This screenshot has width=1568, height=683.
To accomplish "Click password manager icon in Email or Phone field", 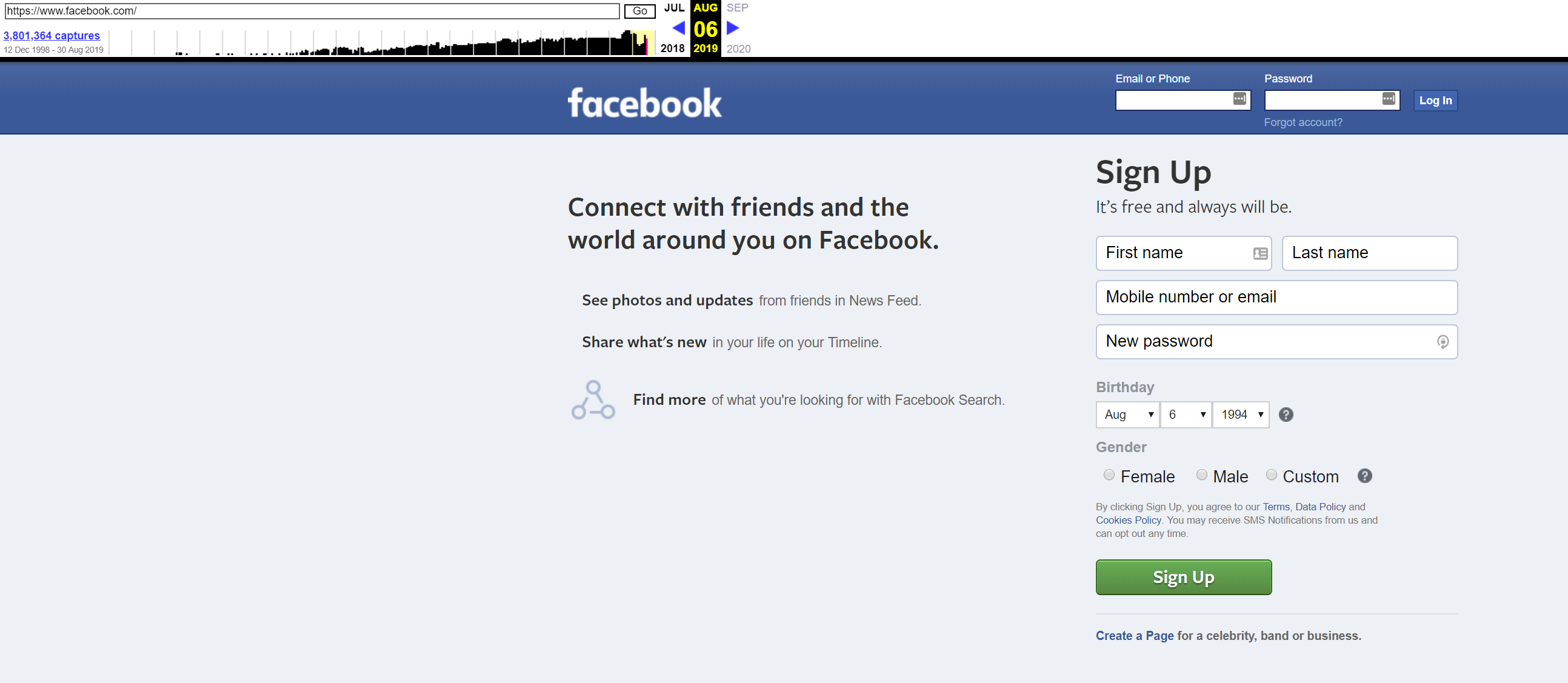I will click(1239, 99).
